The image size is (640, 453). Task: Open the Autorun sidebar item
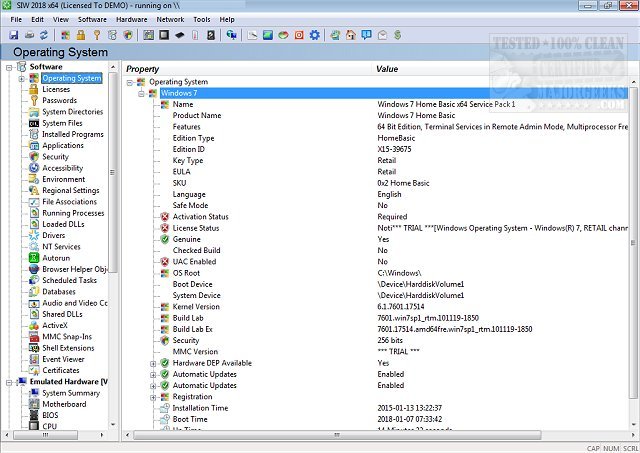(x=57, y=258)
